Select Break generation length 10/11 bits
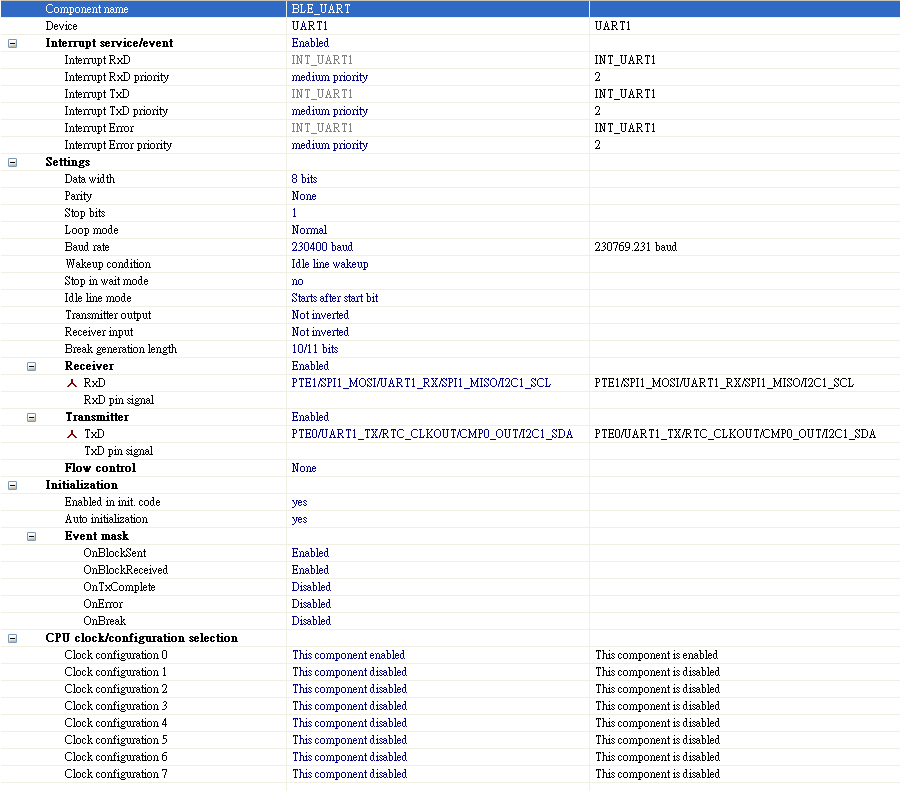This screenshot has width=900, height=791. click(315, 349)
